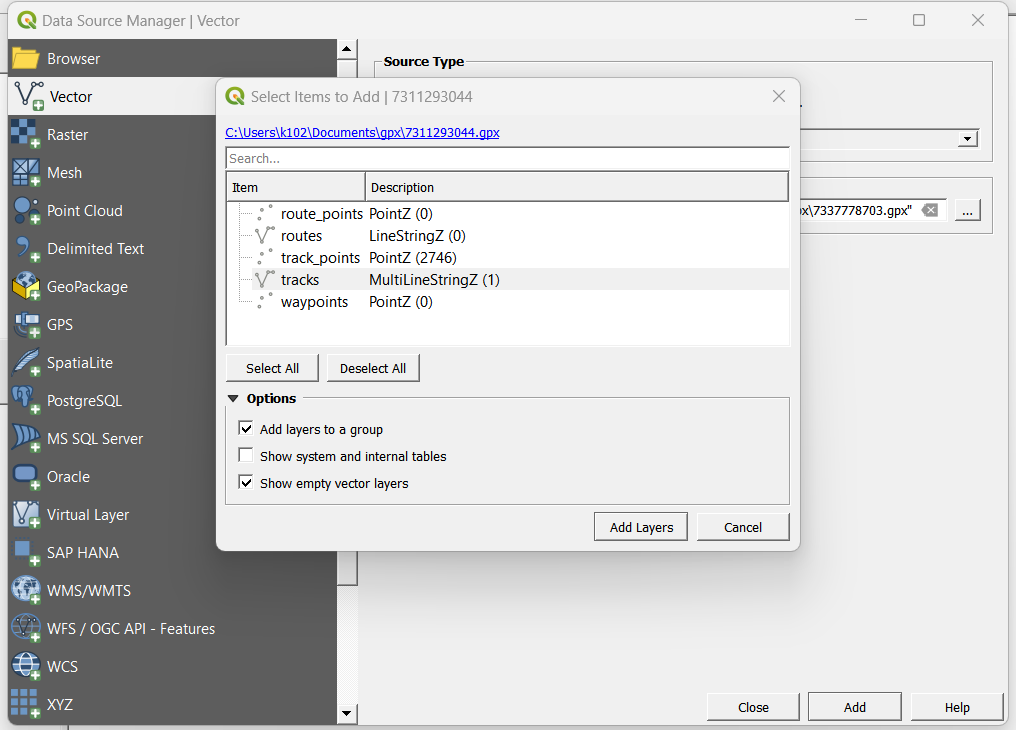
Task: Select the SAP HANA icon
Action: coord(26,553)
